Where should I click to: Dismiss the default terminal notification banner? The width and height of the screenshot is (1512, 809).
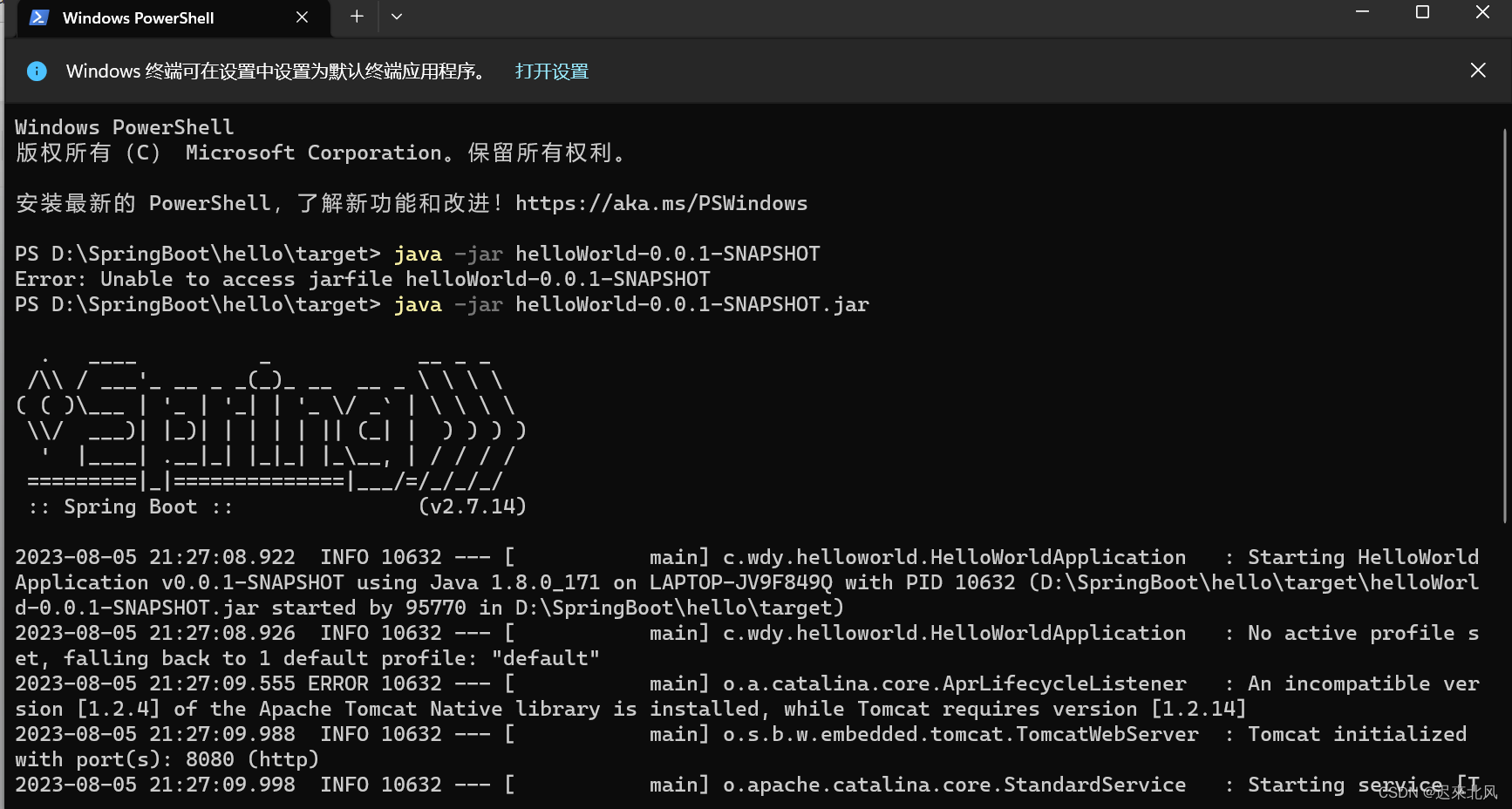point(1478,70)
